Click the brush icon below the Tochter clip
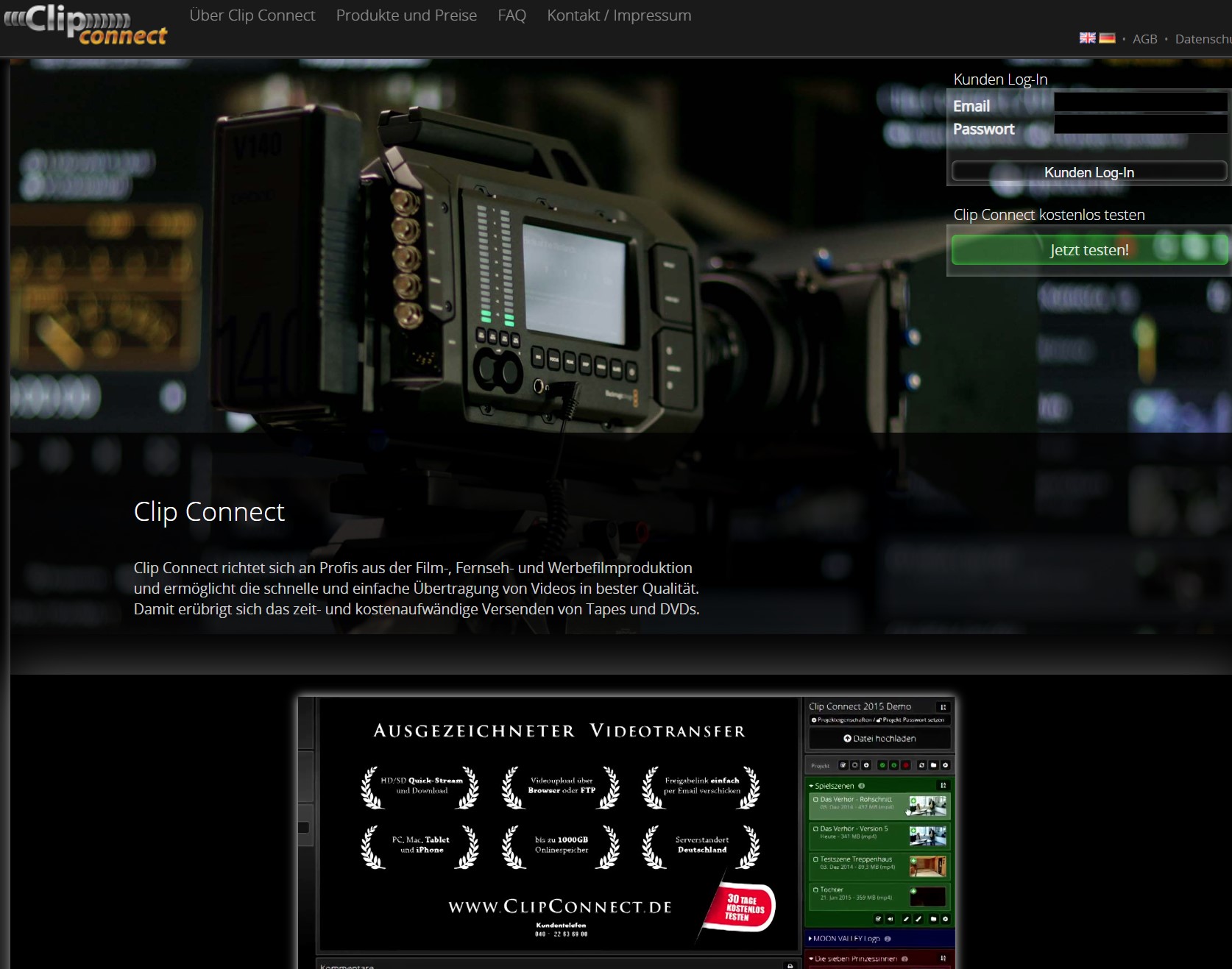Screen dimensions: 1232x969 (x=918, y=919)
